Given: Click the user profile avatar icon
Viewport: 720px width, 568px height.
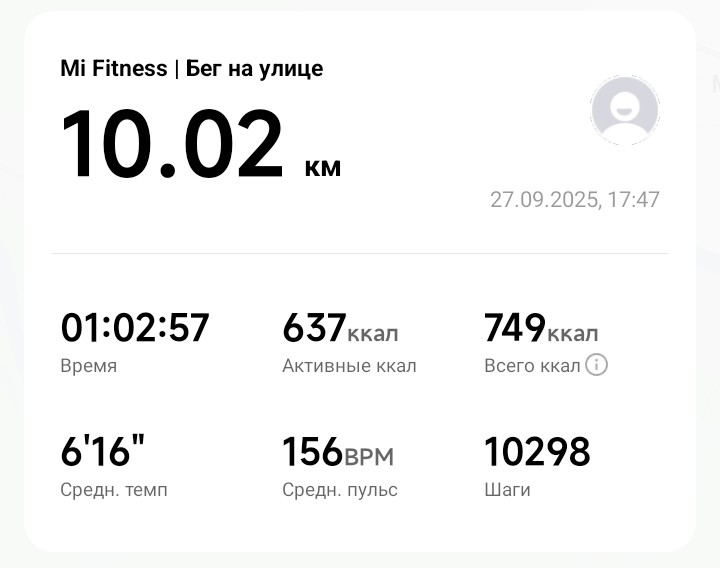Looking at the screenshot, I should coord(625,111).
